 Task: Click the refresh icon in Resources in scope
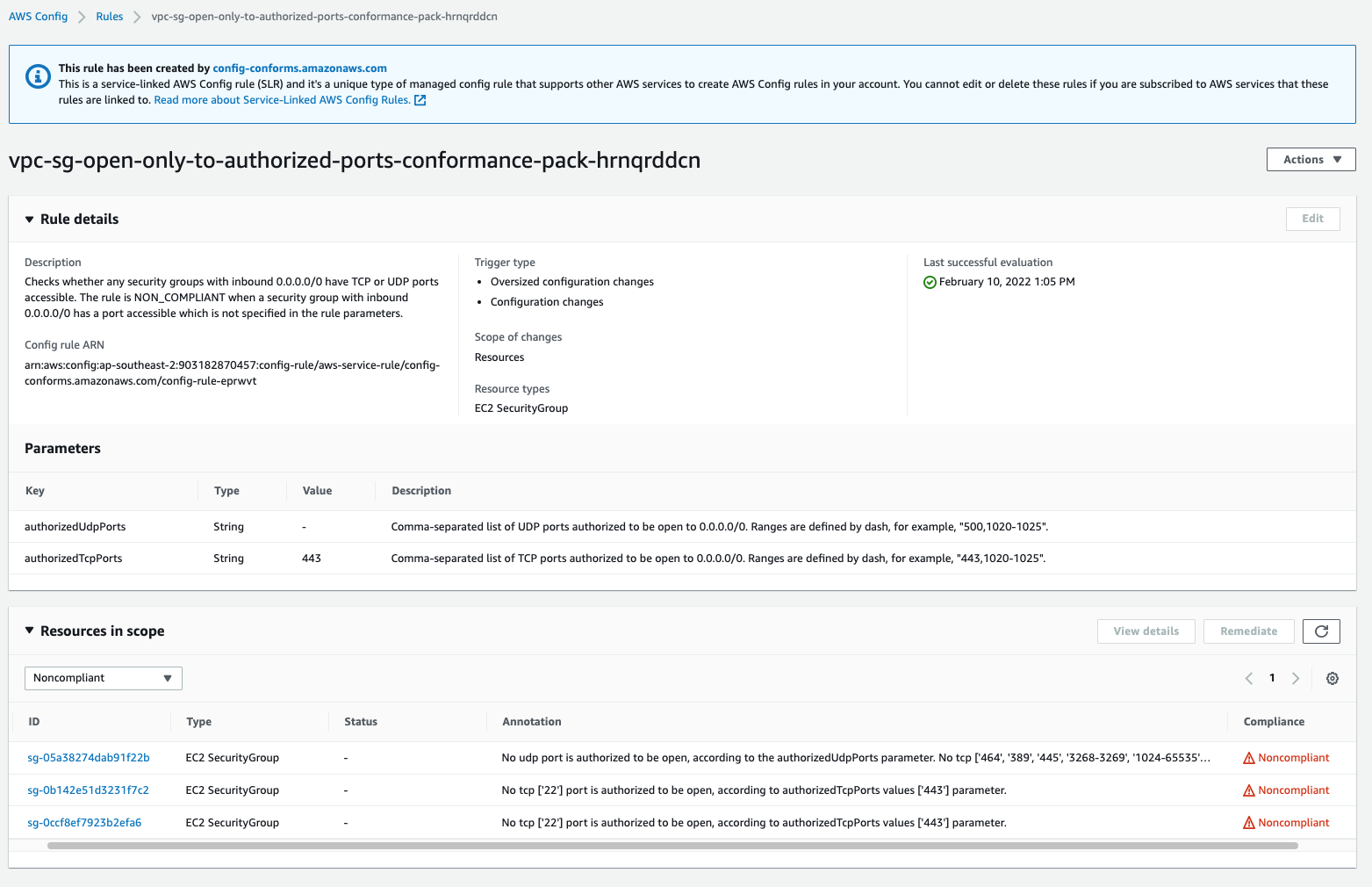(1321, 631)
